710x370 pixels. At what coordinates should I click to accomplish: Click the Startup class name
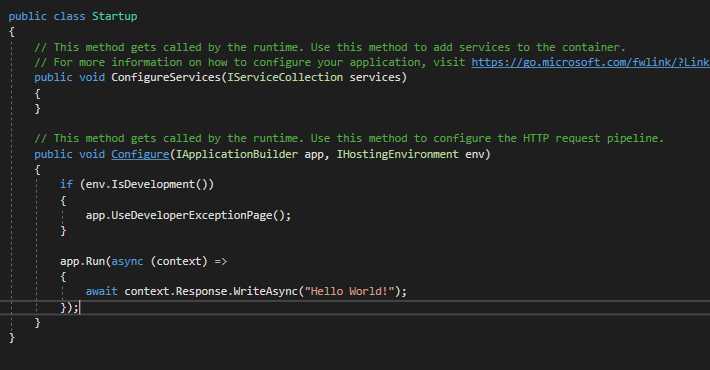(115, 16)
